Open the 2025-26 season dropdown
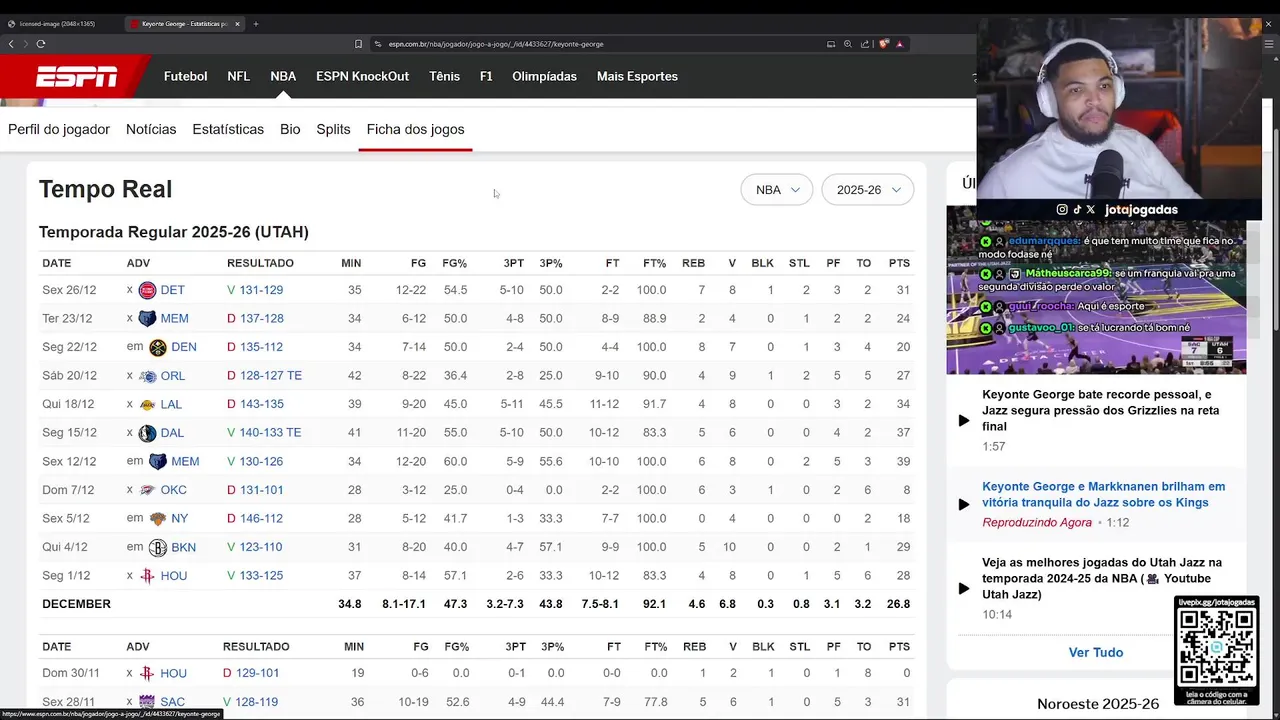Viewport: 1280px width, 720px height. (868, 190)
